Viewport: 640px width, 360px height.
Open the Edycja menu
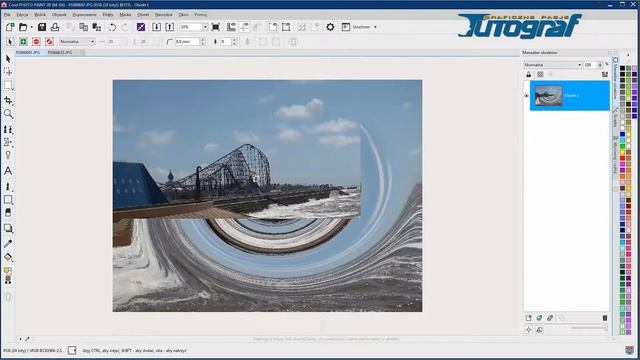(22, 15)
